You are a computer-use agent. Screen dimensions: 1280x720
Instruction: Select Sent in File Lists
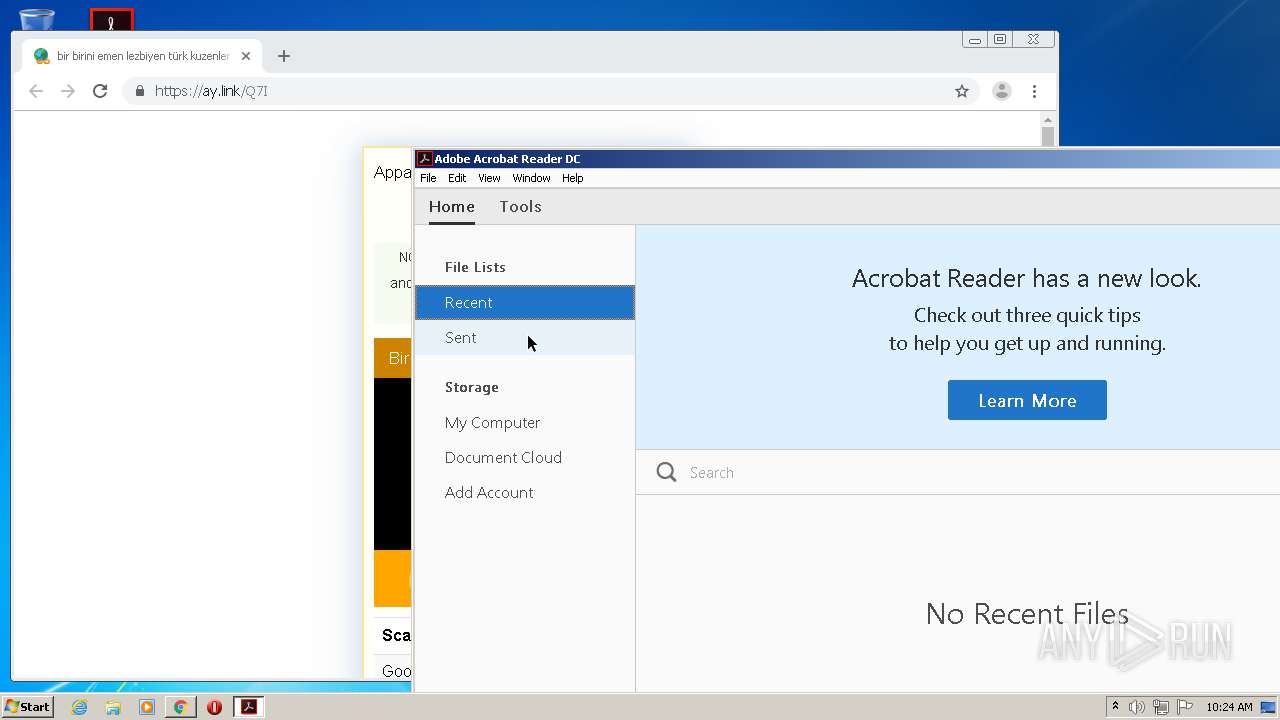(525, 337)
